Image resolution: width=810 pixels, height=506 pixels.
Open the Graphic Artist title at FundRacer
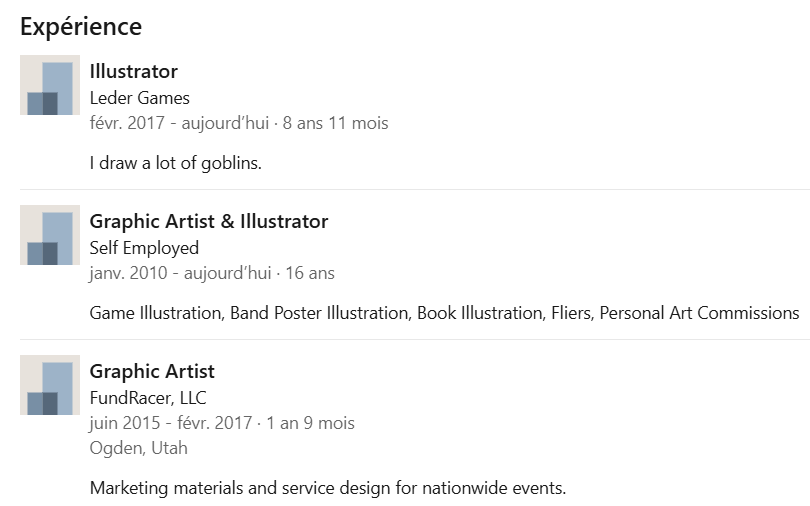[x=152, y=371]
